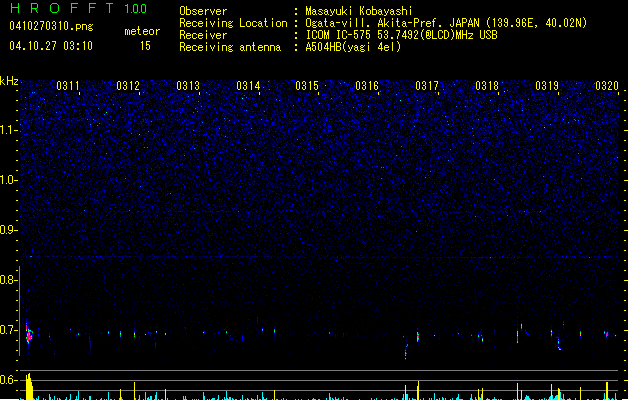
Task: Click the meteor count 15
Action: click(x=145, y=46)
